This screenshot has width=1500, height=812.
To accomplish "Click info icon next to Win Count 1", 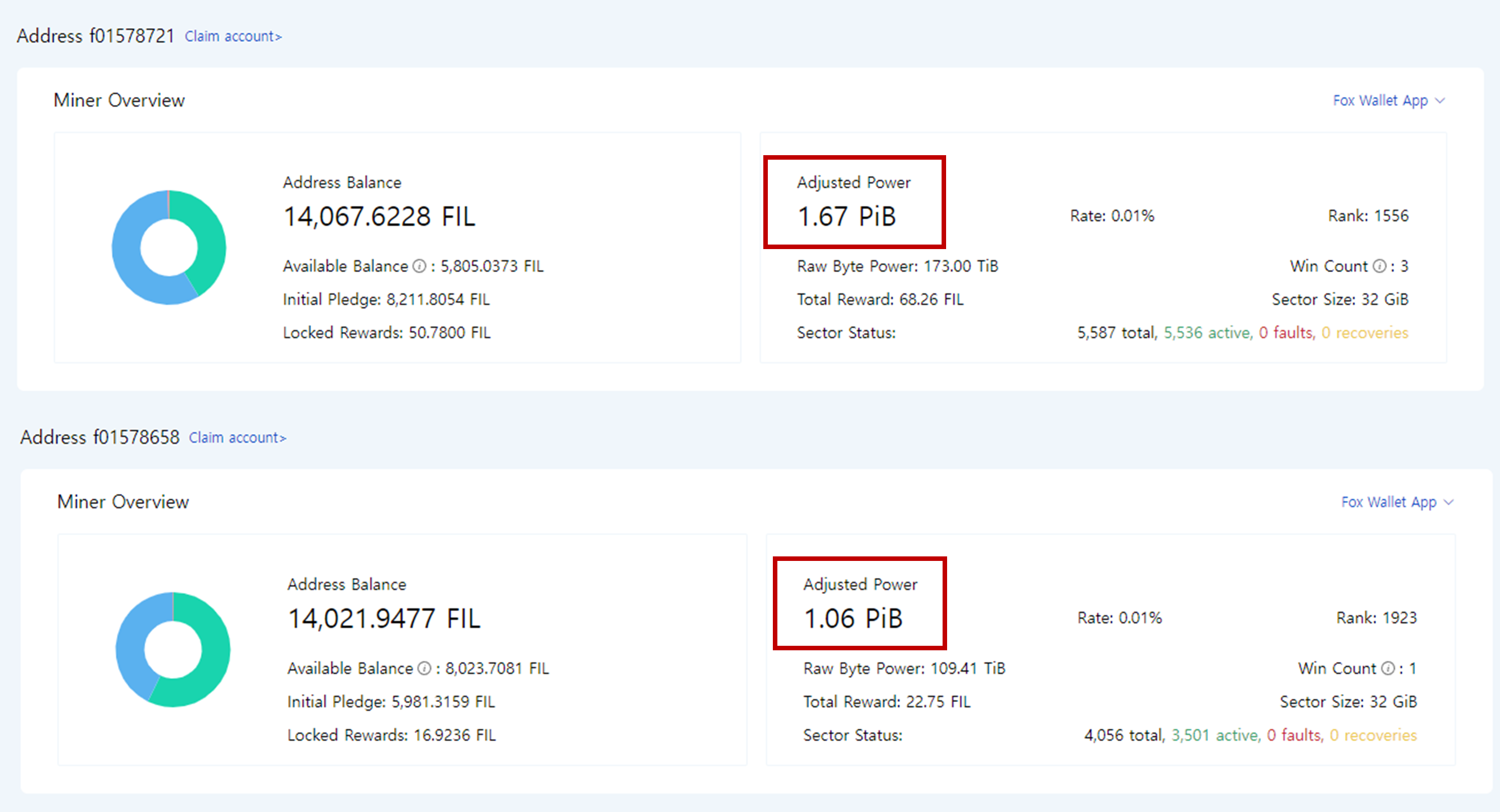I will coord(1388,668).
